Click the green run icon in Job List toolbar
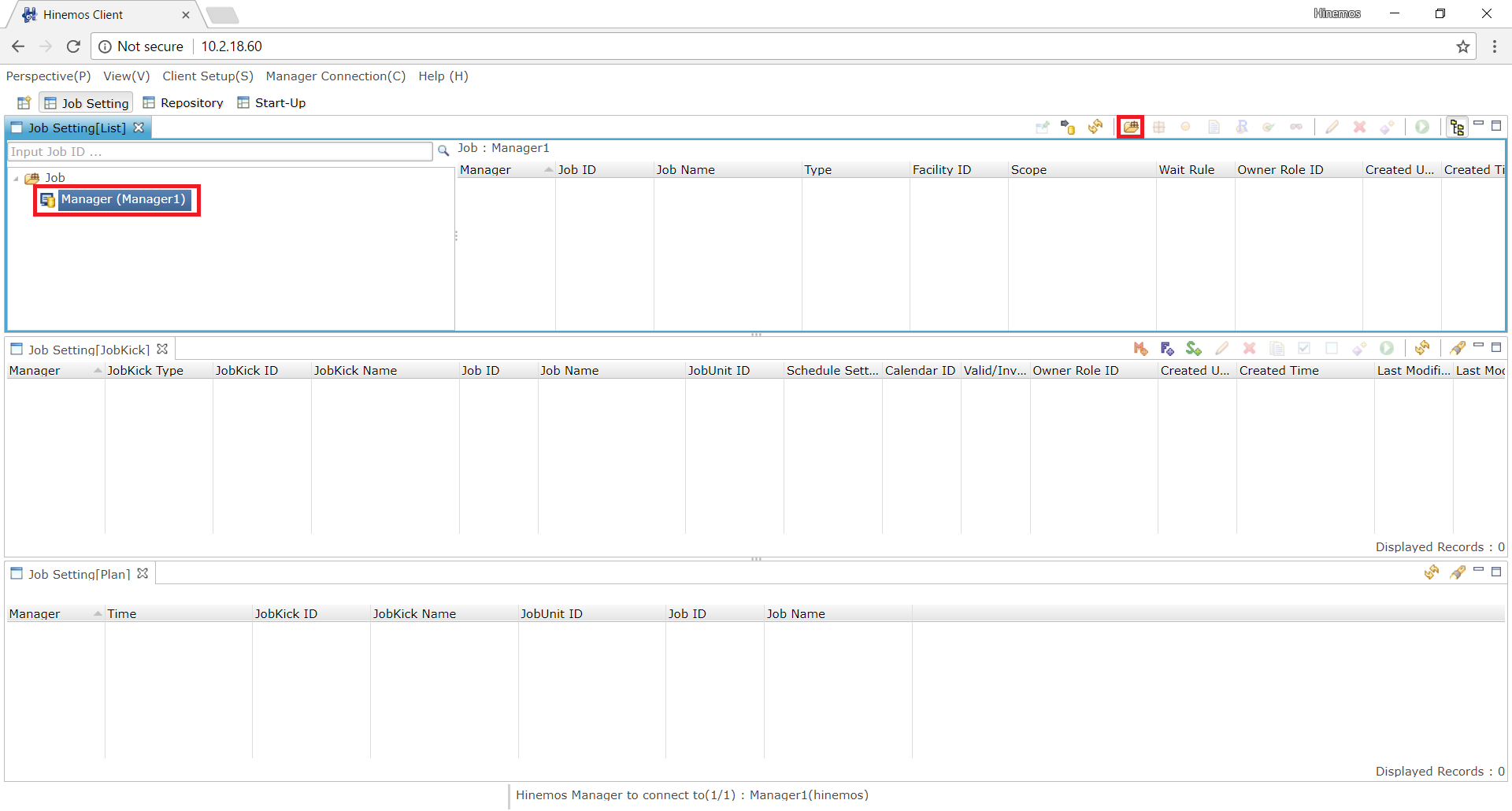Screen dimensions: 1512x811 point(1422,127)
